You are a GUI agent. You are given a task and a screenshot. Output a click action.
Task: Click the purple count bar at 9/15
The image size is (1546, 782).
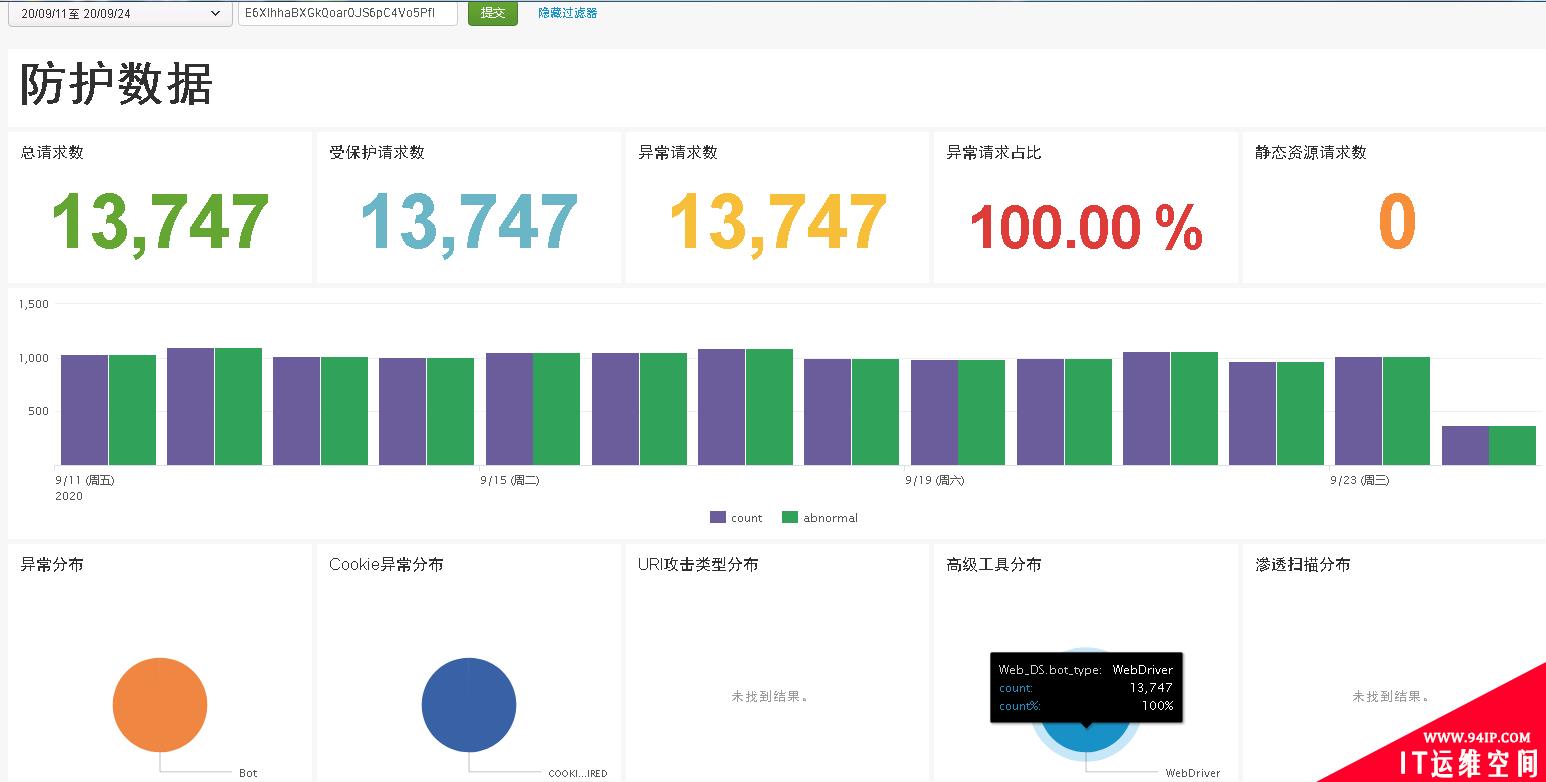(x=509, y=409)
